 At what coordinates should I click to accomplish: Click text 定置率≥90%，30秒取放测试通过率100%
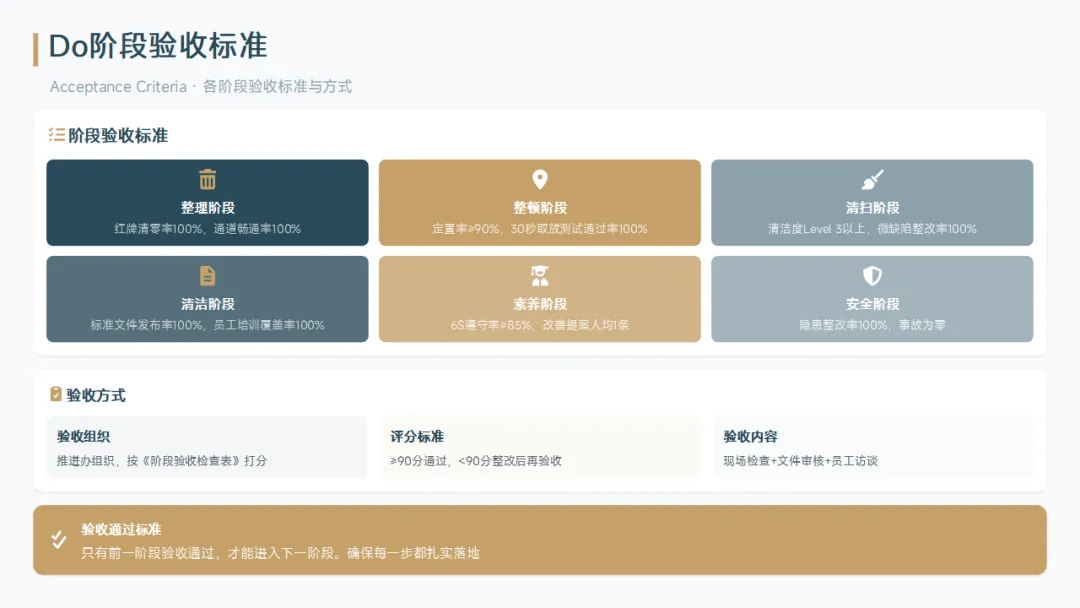(540, 229)
